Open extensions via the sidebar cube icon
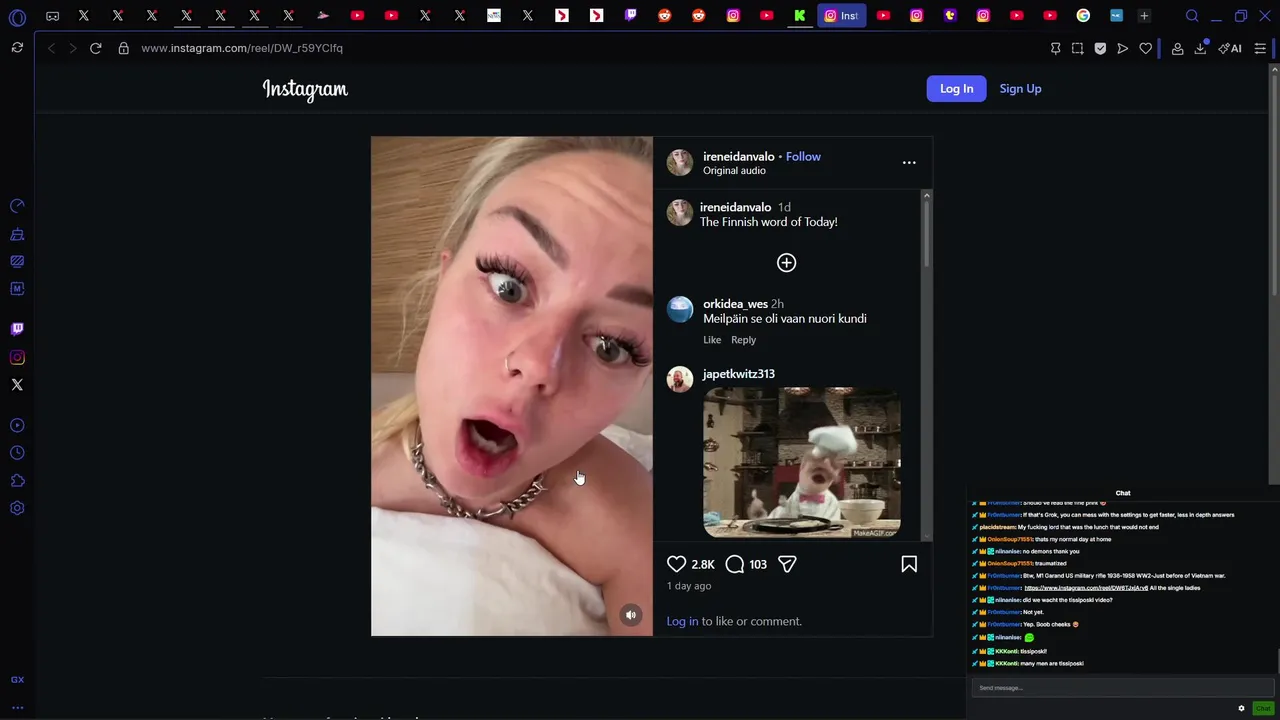The image size is (1280, 720). pyautogui.click(x=17, y=481)
